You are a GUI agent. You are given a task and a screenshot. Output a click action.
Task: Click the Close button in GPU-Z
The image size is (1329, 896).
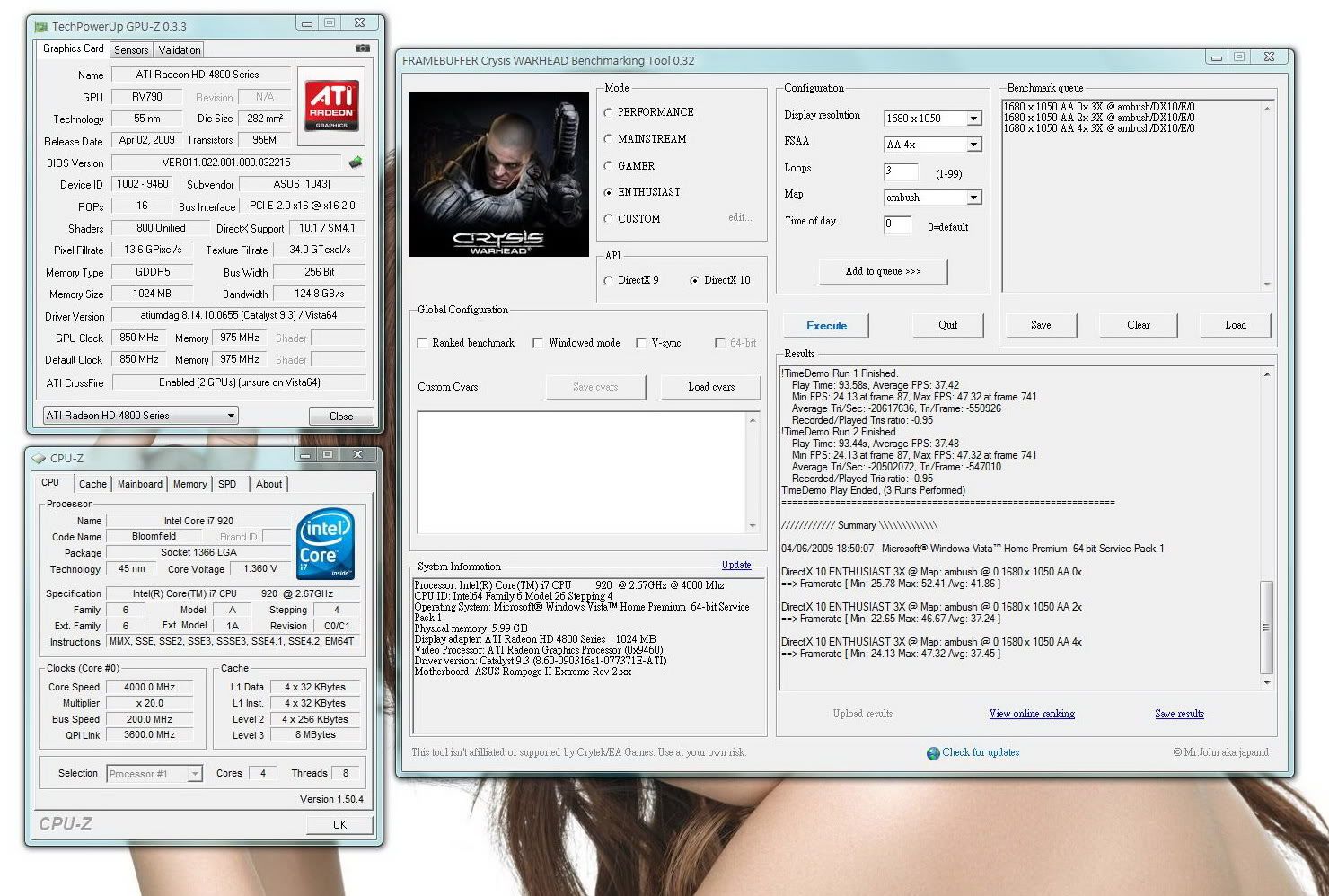341,417
